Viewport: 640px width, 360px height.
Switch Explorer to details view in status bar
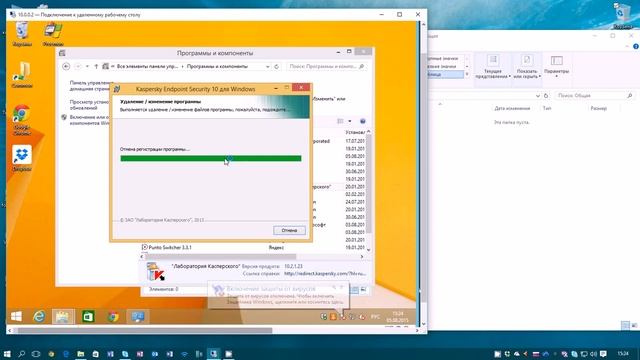(x=625, y=325)
